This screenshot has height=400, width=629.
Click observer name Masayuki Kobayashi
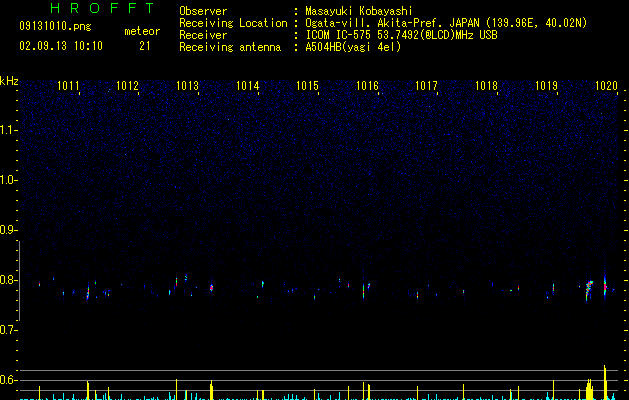coord(359,11)
